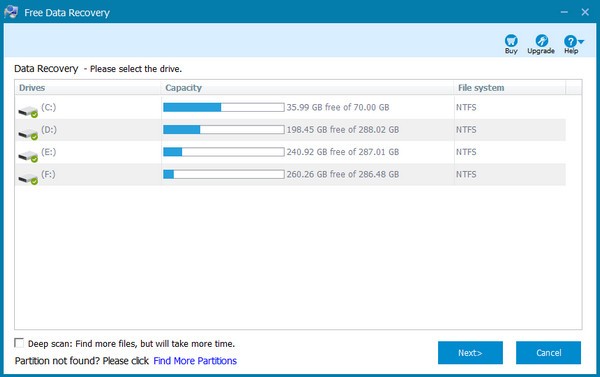Click the Cancel button
Viewport: 600px width, 377px height.
point(548,353)
